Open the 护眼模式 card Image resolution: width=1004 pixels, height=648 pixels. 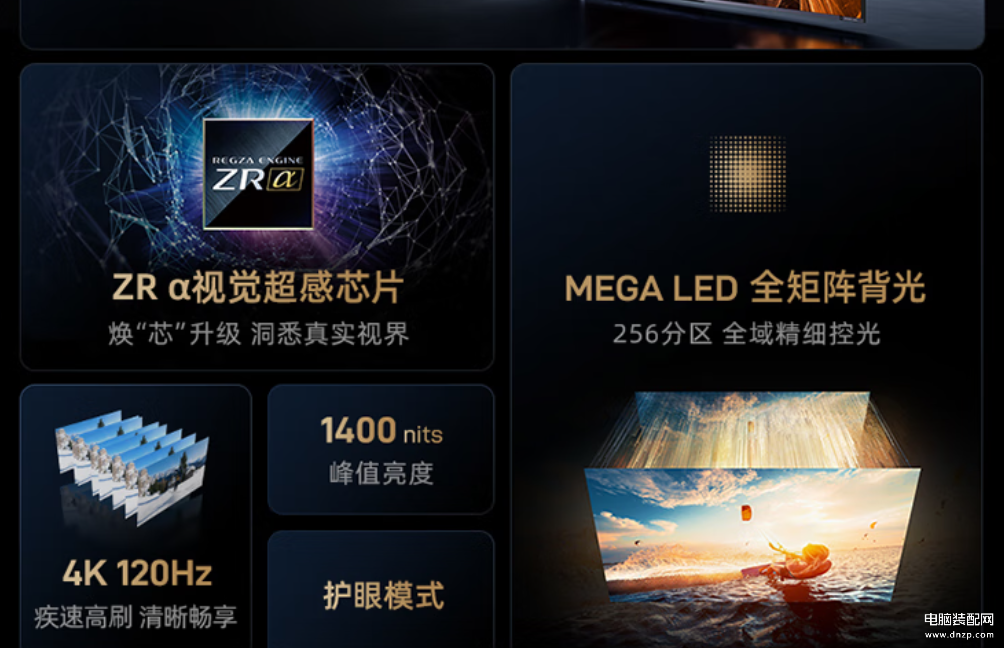pos(381,589)
